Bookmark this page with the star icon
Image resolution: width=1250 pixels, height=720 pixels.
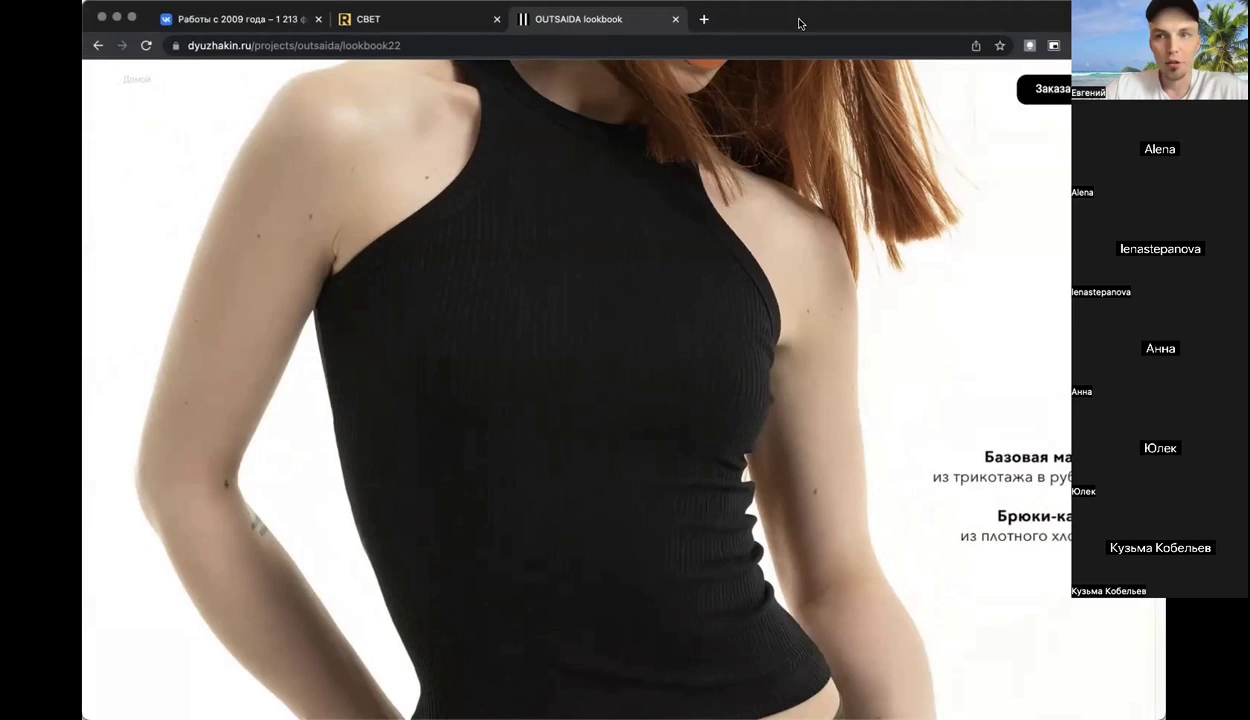(999, 46)
